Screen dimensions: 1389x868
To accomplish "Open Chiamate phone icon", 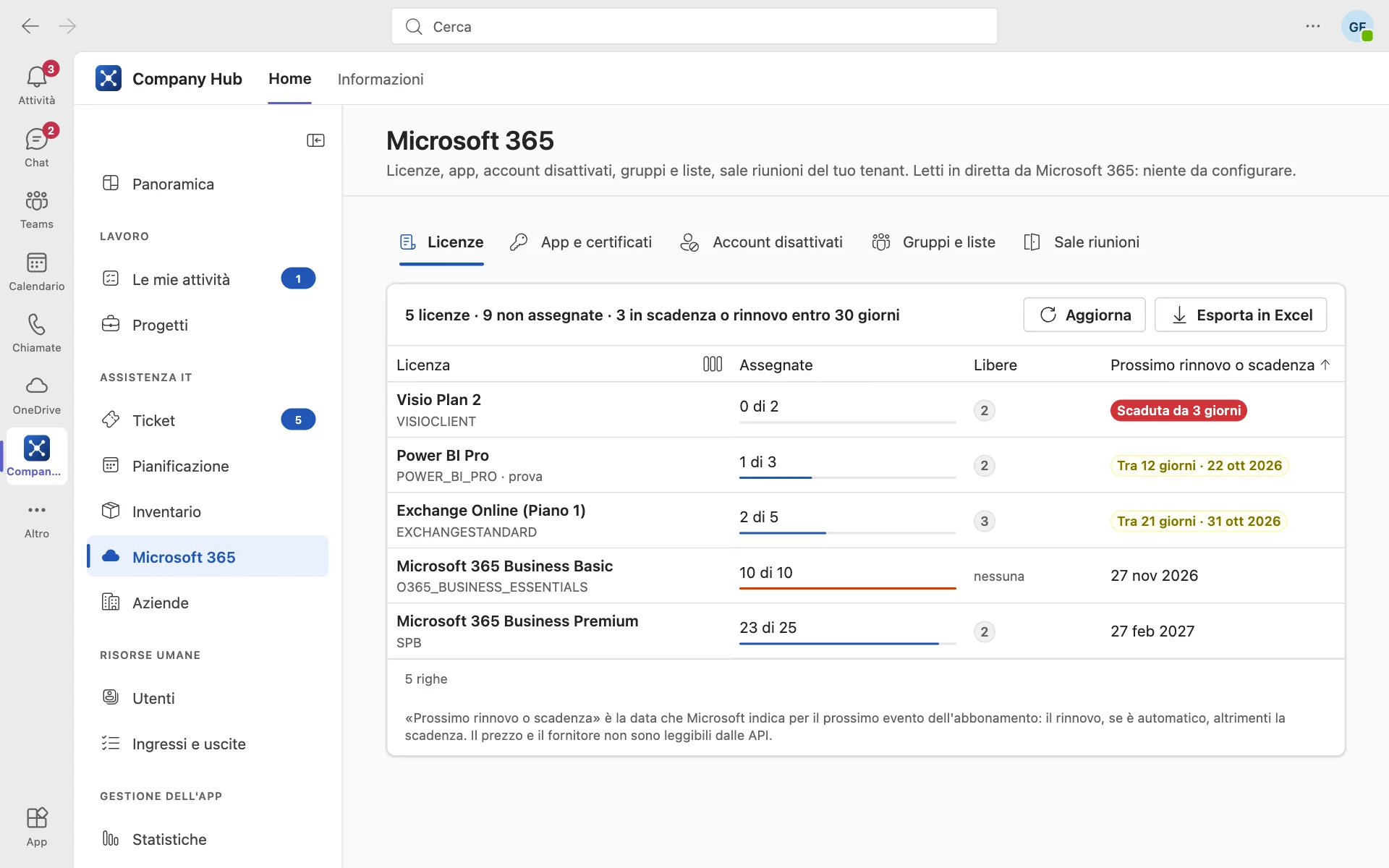I will coord(37,333).
